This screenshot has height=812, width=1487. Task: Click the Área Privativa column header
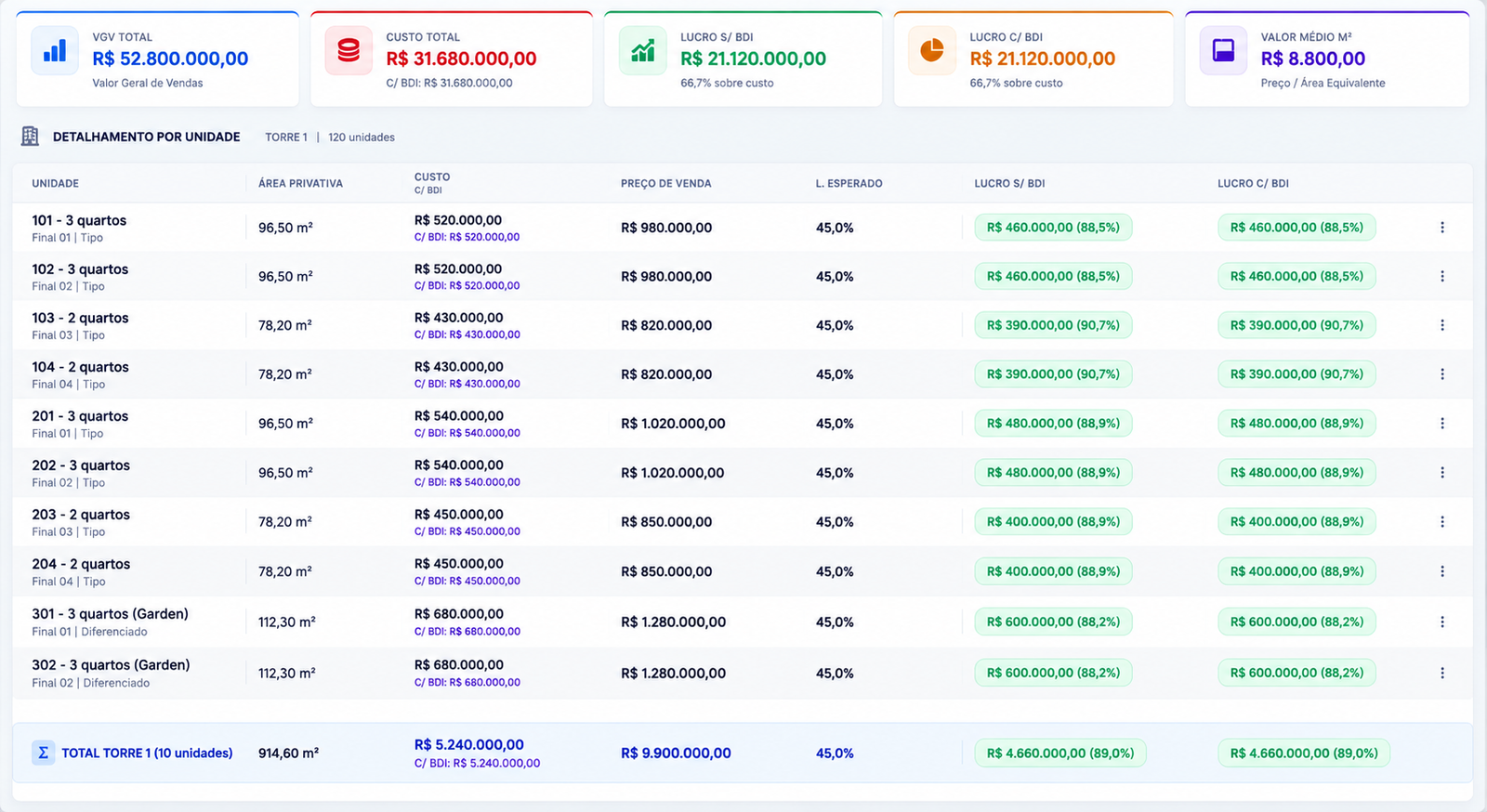(300, 184)
